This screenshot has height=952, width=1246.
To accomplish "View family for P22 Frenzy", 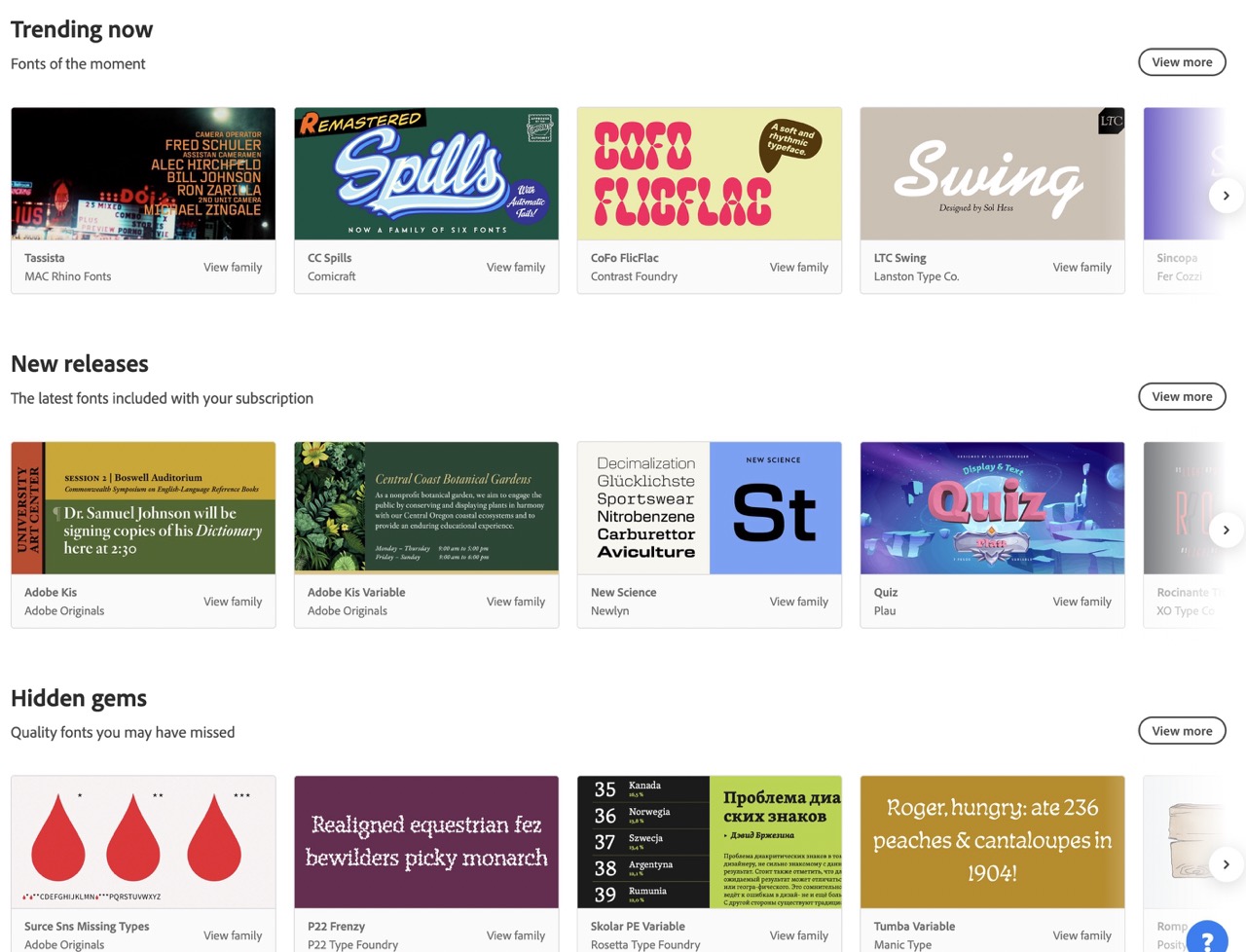I will point(516,935).
